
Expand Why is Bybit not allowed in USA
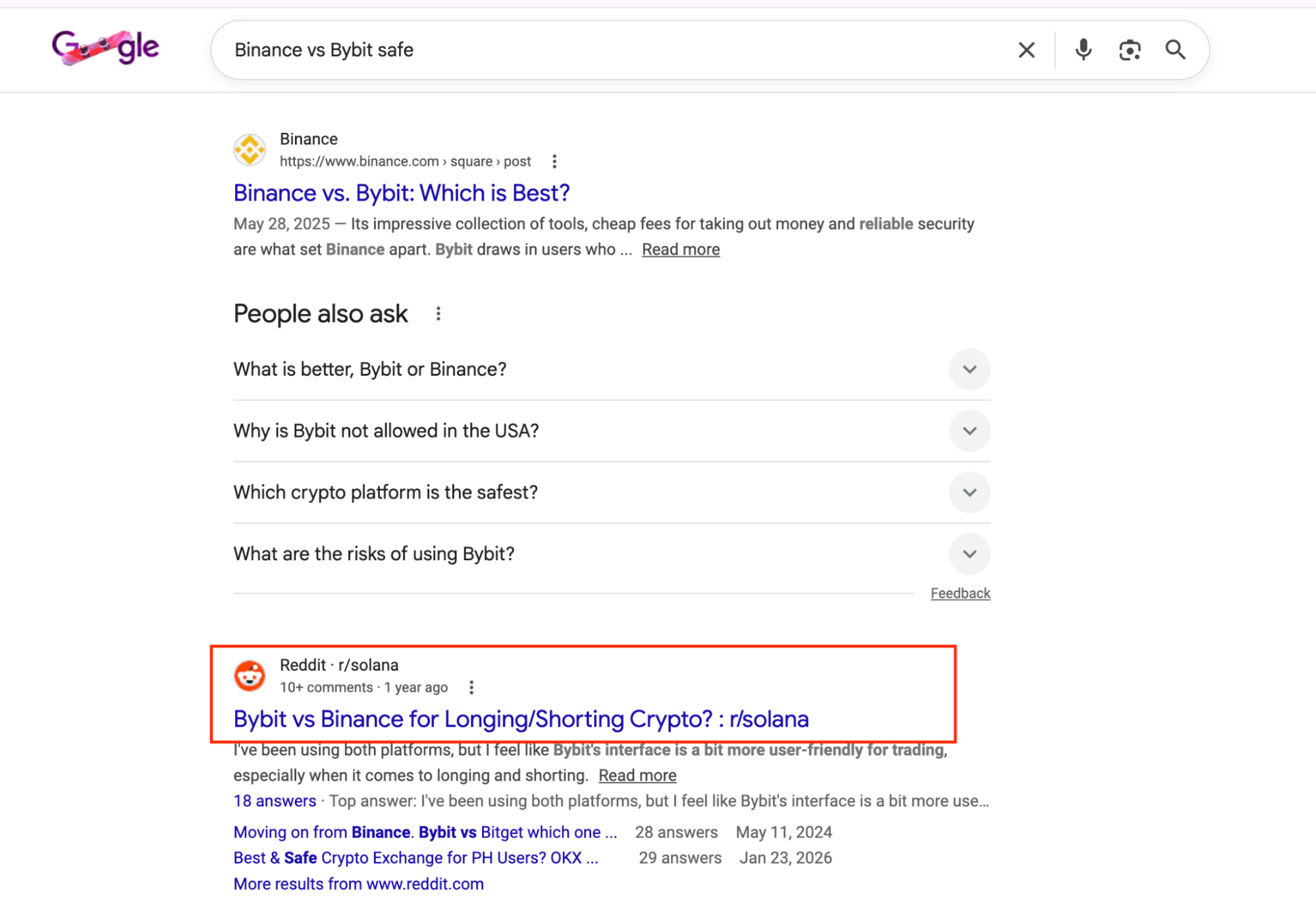(x=612, y=431)
